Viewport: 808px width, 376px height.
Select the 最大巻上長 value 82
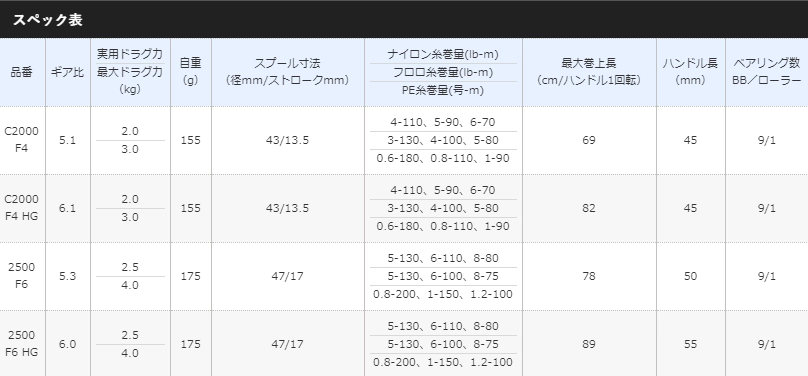click(x=589, y=208)
